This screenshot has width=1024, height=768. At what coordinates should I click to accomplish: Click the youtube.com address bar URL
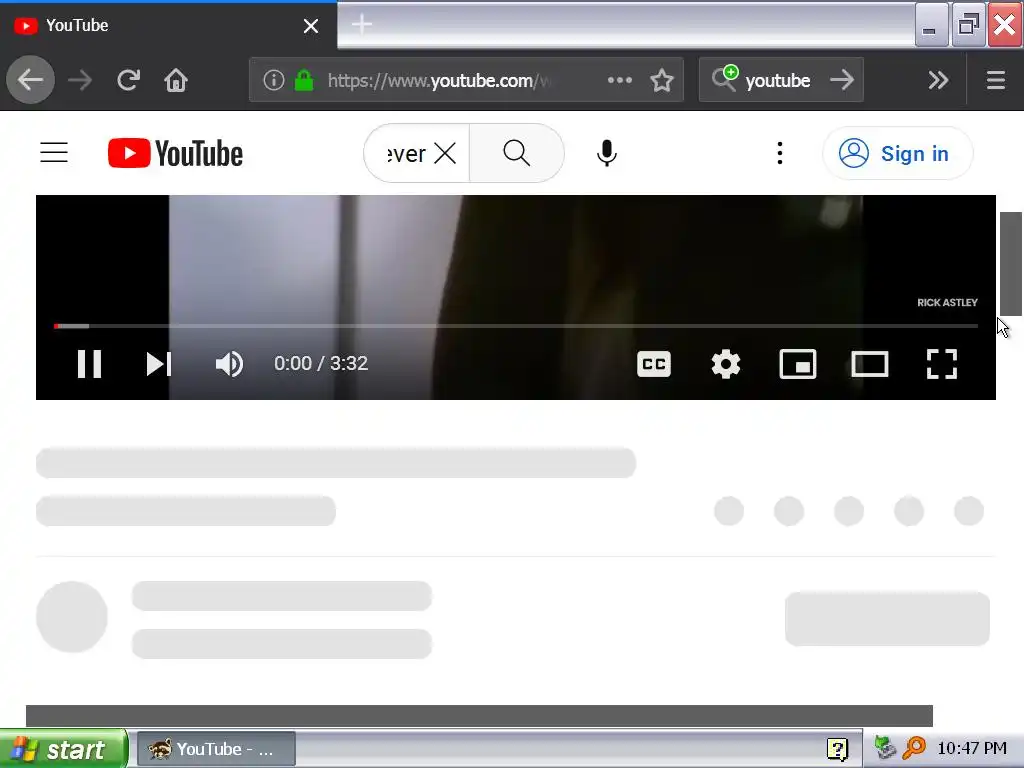(x=440, y=80)
